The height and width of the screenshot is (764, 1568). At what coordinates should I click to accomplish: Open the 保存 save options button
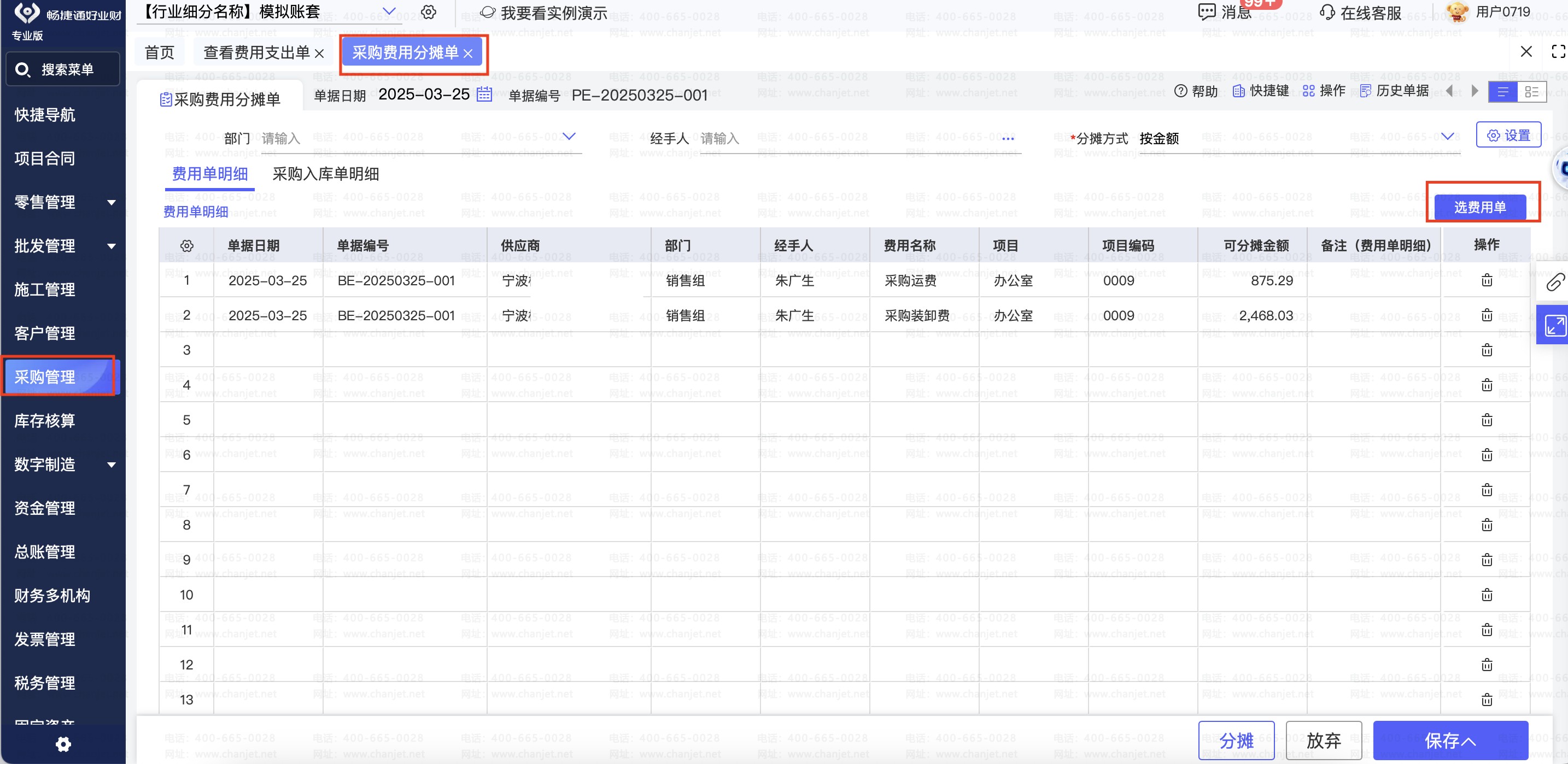click(x=1450, y=741)
